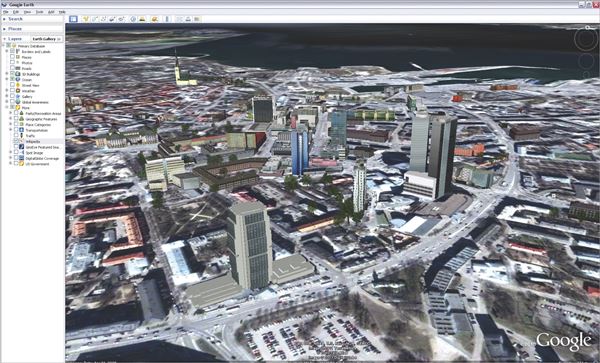Toggle the Photos layer checkbox
The width and height of the screenshot is (600, 363).
coord(13,62)
